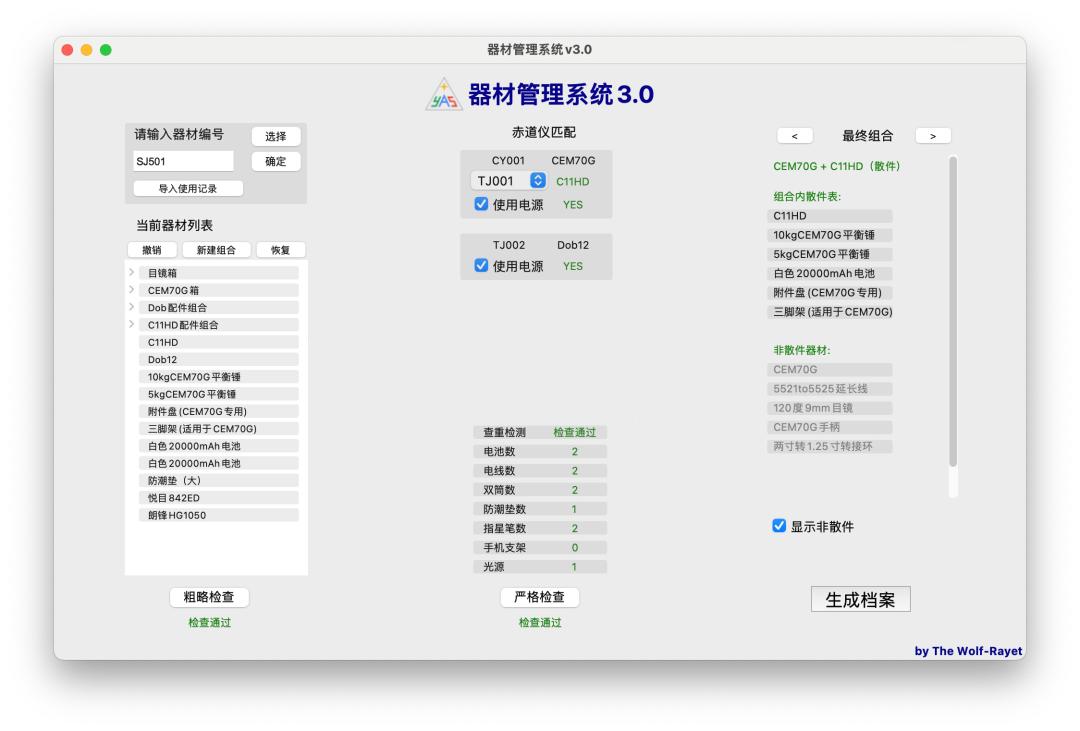Uncheck 使用电源 for the TJ002 mount
The height and width of the screenshot is (731, 1080).
click(x=481, y=266)
